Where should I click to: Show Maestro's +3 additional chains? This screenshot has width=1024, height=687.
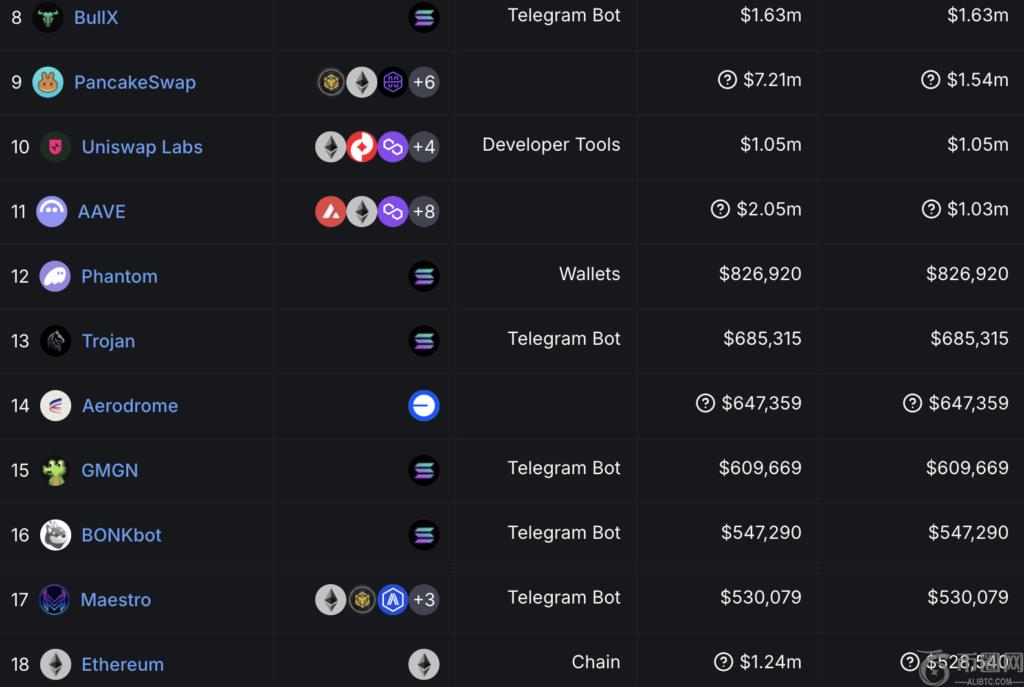(x=424, y=600)
